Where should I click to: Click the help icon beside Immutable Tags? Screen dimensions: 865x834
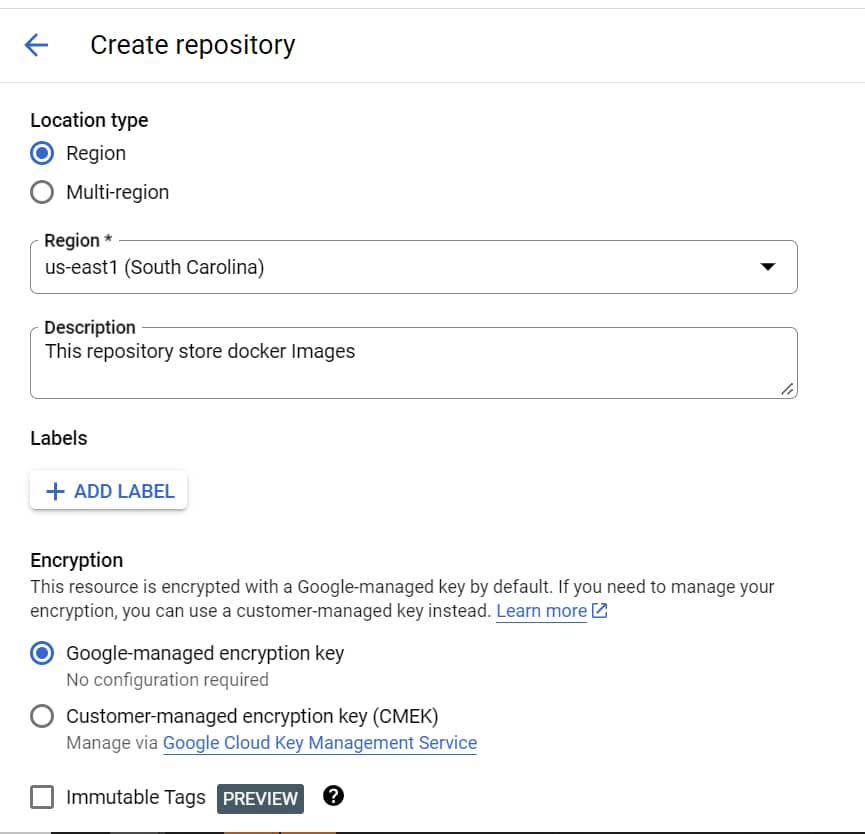click(334, 796)
